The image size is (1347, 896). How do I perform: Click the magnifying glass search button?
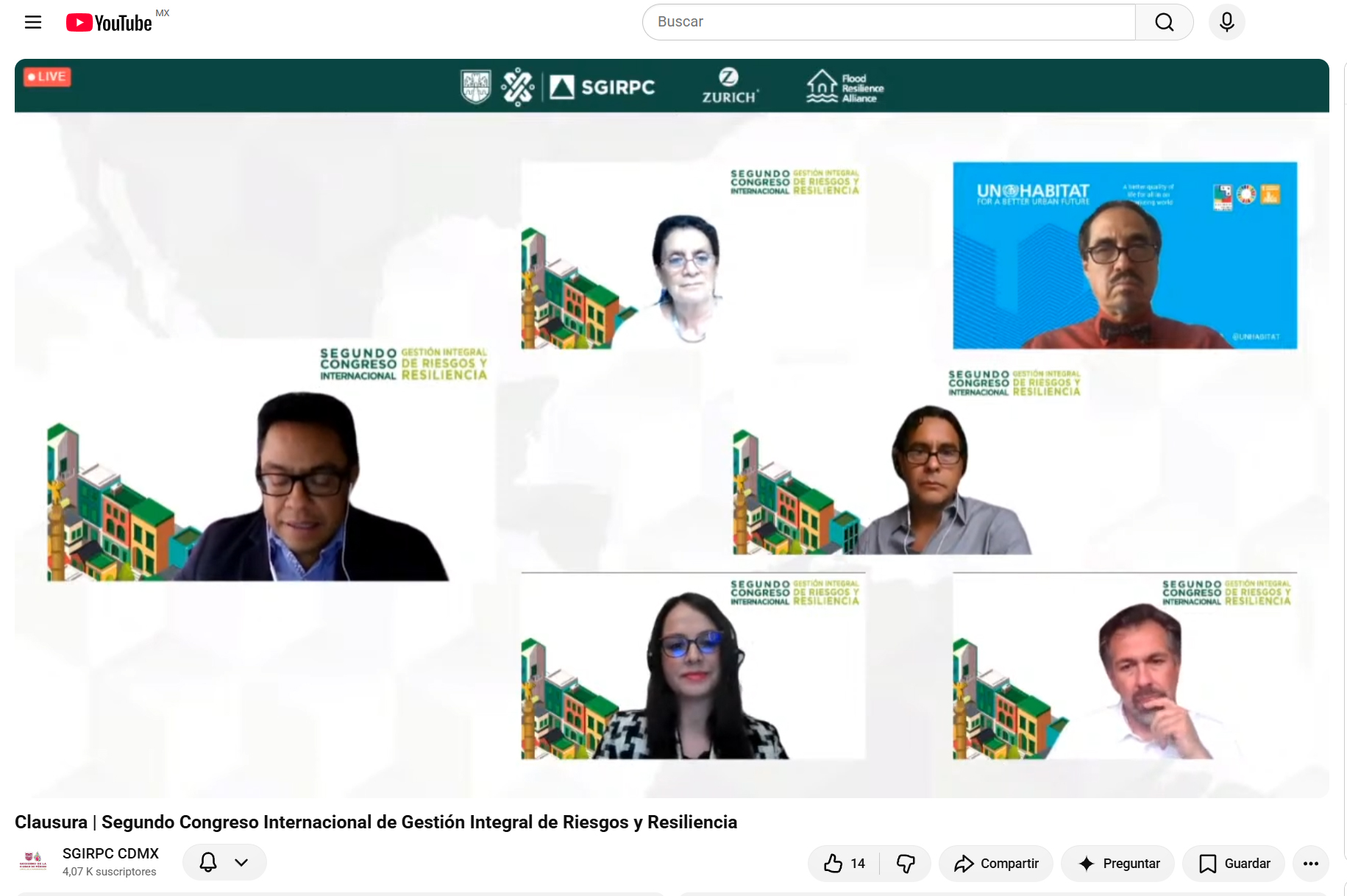pos(1165,22)
